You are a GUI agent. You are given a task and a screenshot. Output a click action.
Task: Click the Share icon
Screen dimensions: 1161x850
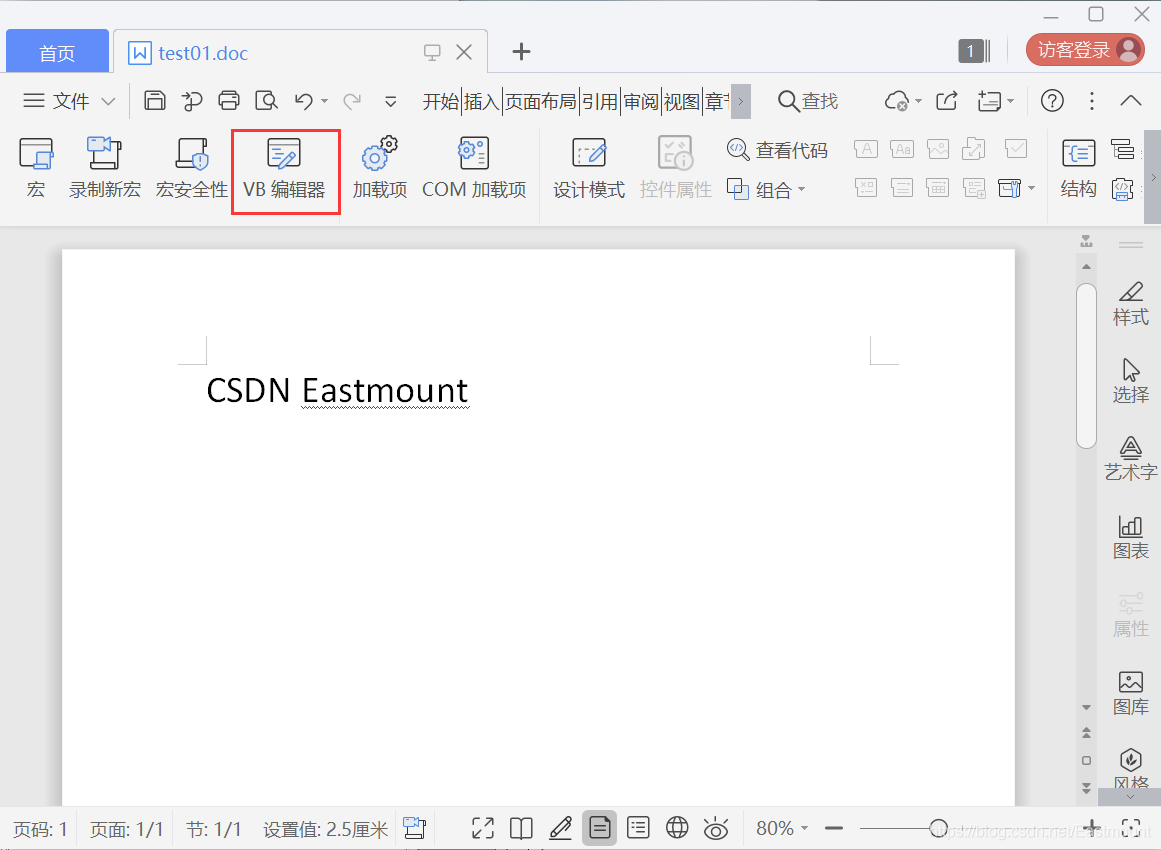(x=947, y=101)
